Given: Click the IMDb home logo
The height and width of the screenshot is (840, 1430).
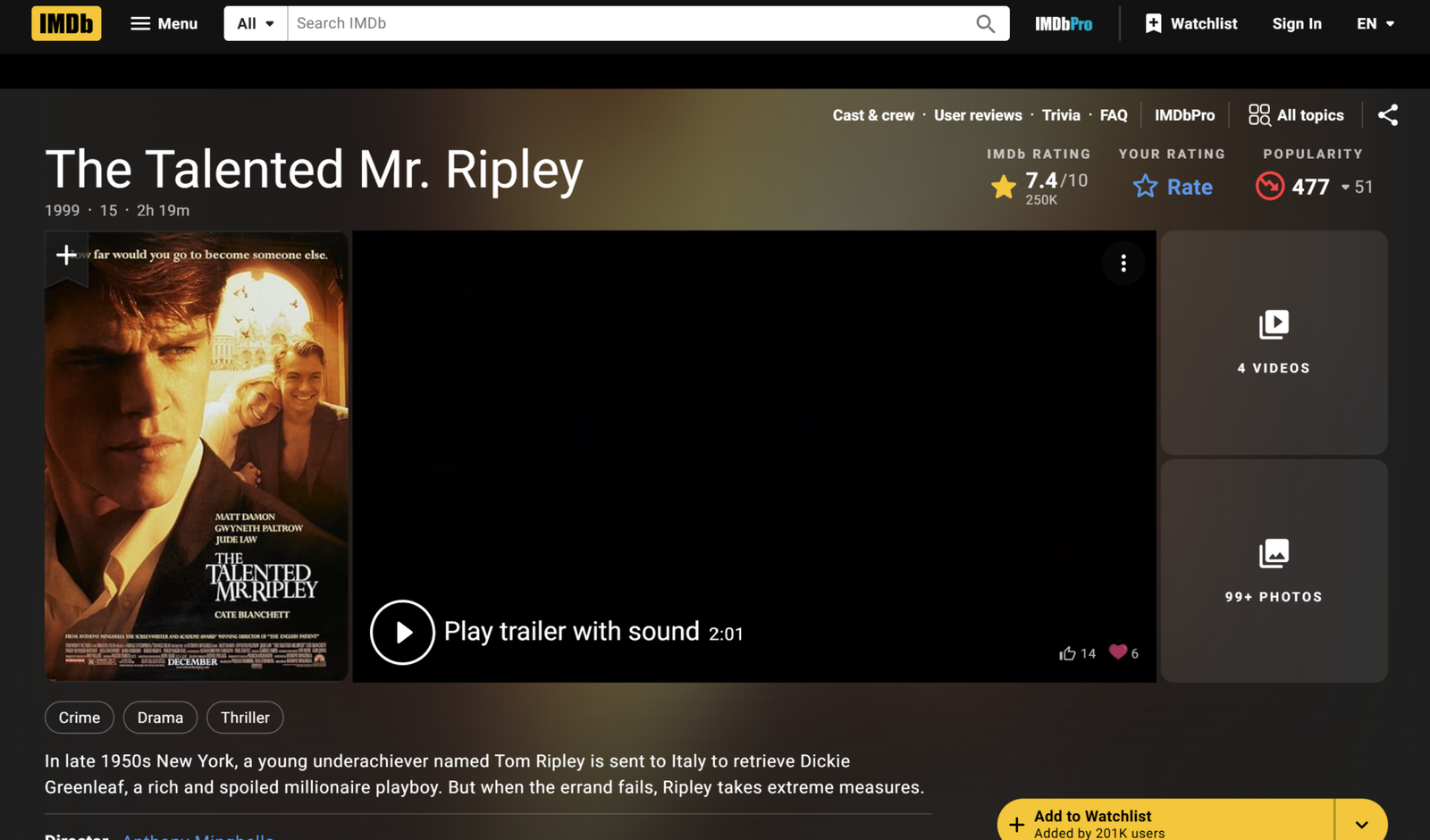Looking at the screenshot, I should [66, 23].
